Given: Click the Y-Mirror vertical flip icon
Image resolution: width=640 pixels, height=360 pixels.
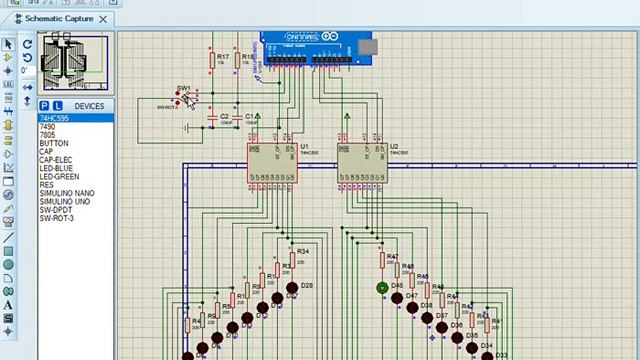Looking at the screenshot, I should point(27,100).
